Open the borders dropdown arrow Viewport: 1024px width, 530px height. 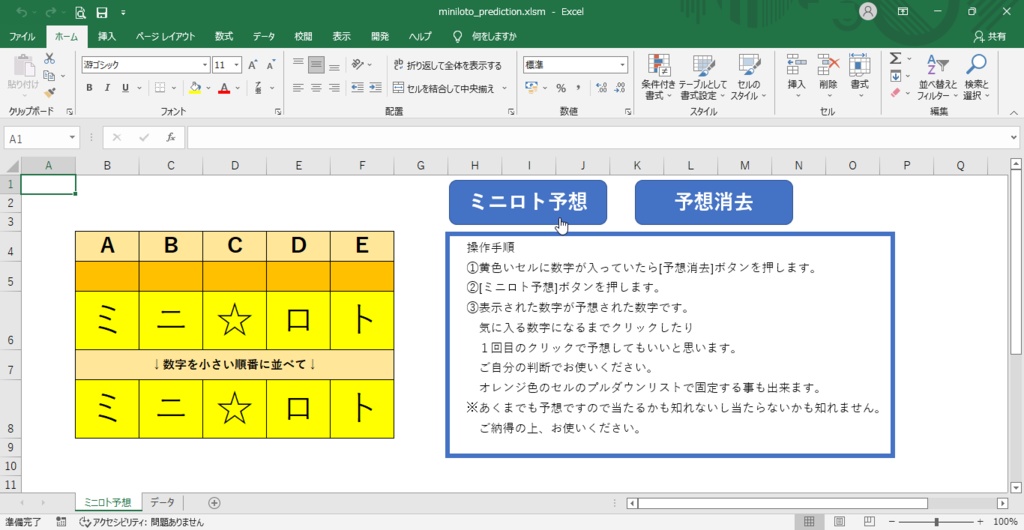[174, 87]
